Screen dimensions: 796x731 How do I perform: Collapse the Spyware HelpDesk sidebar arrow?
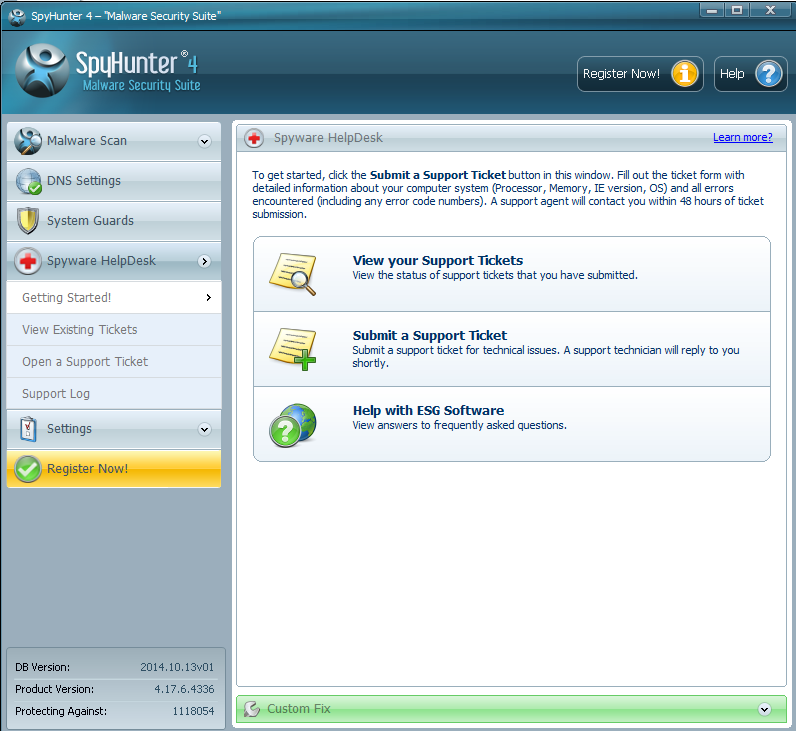tap(204, 261)
